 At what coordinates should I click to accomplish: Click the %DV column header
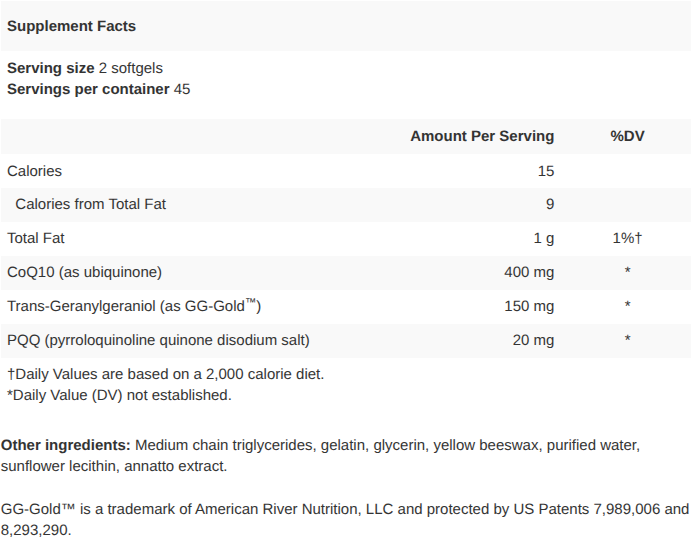(627, 136)
